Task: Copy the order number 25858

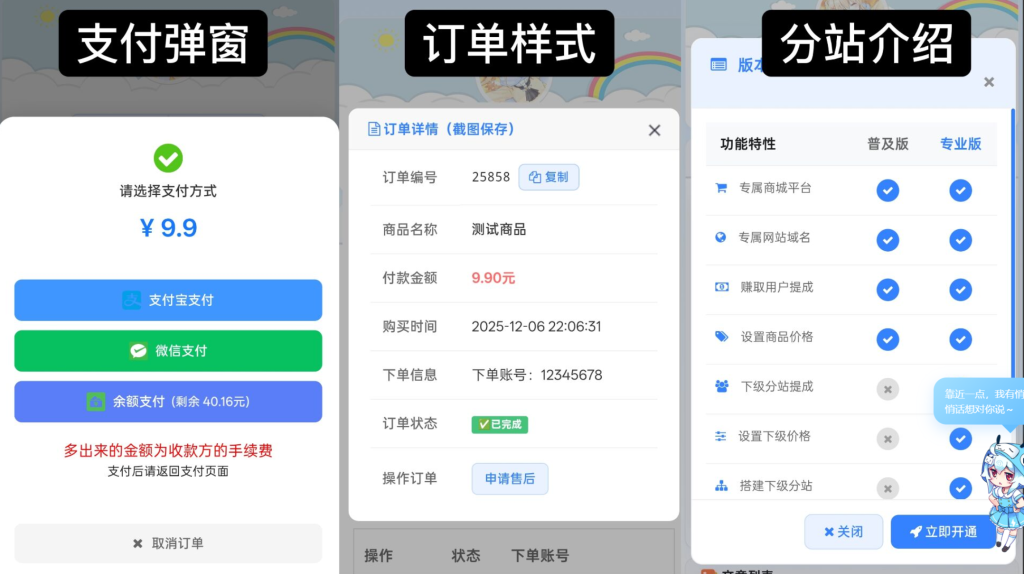Action: point(549,177)
